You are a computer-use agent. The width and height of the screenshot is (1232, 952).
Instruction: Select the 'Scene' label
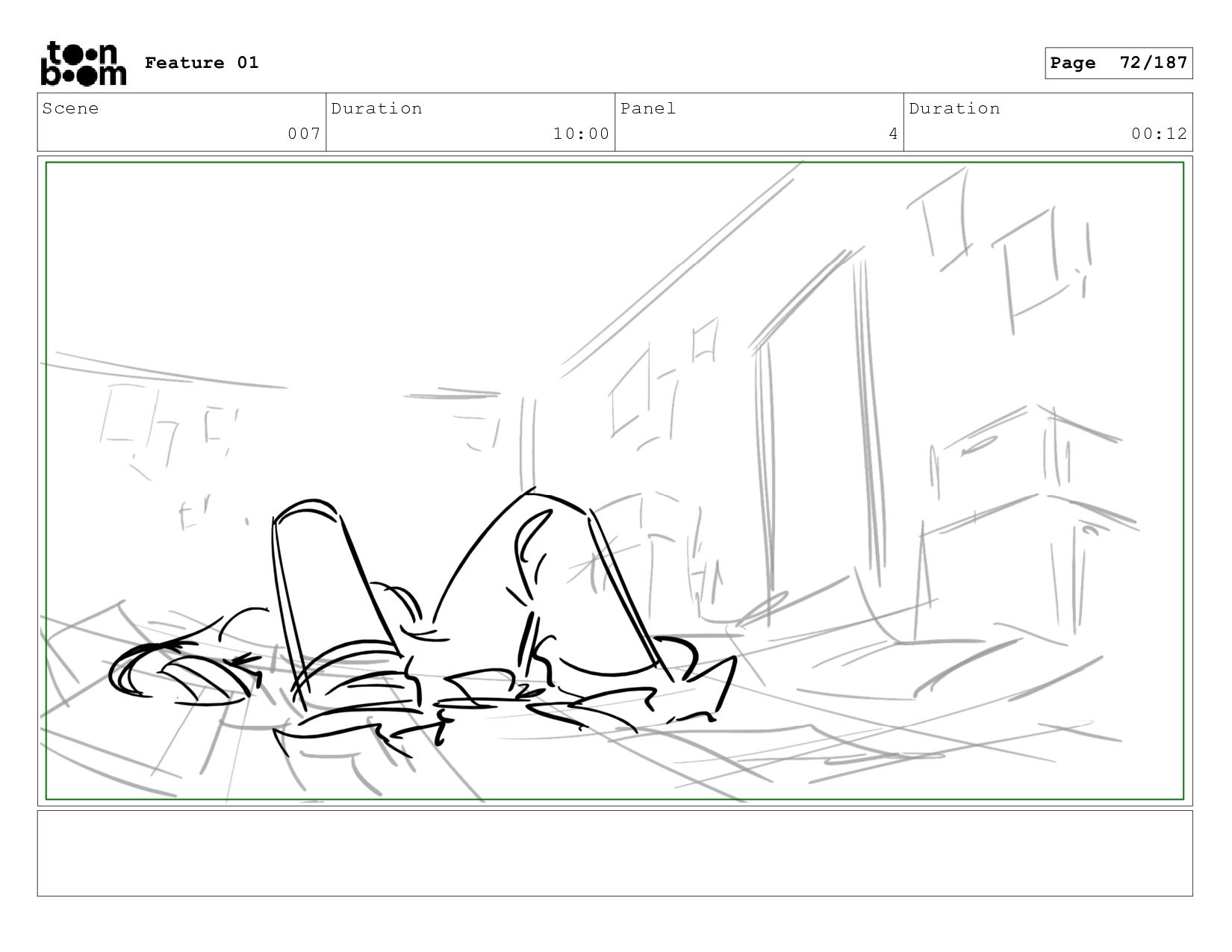click(x=70, y=108)
